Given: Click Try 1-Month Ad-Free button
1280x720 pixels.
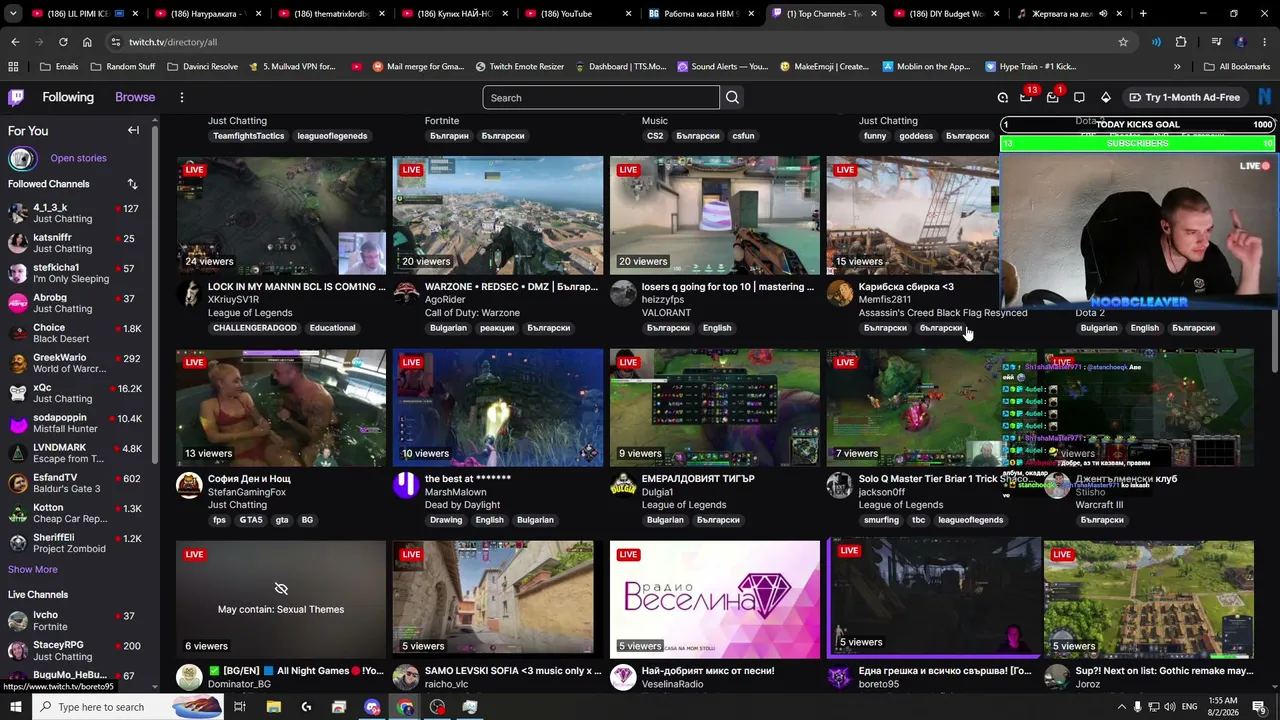Looking at the screenshot, I should [x=1184, y=97].
